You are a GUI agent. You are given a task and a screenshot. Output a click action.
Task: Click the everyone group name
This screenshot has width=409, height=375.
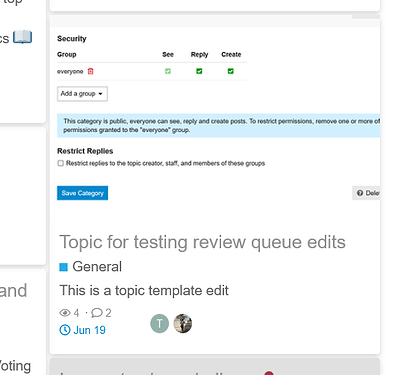[x=70, y=72]
